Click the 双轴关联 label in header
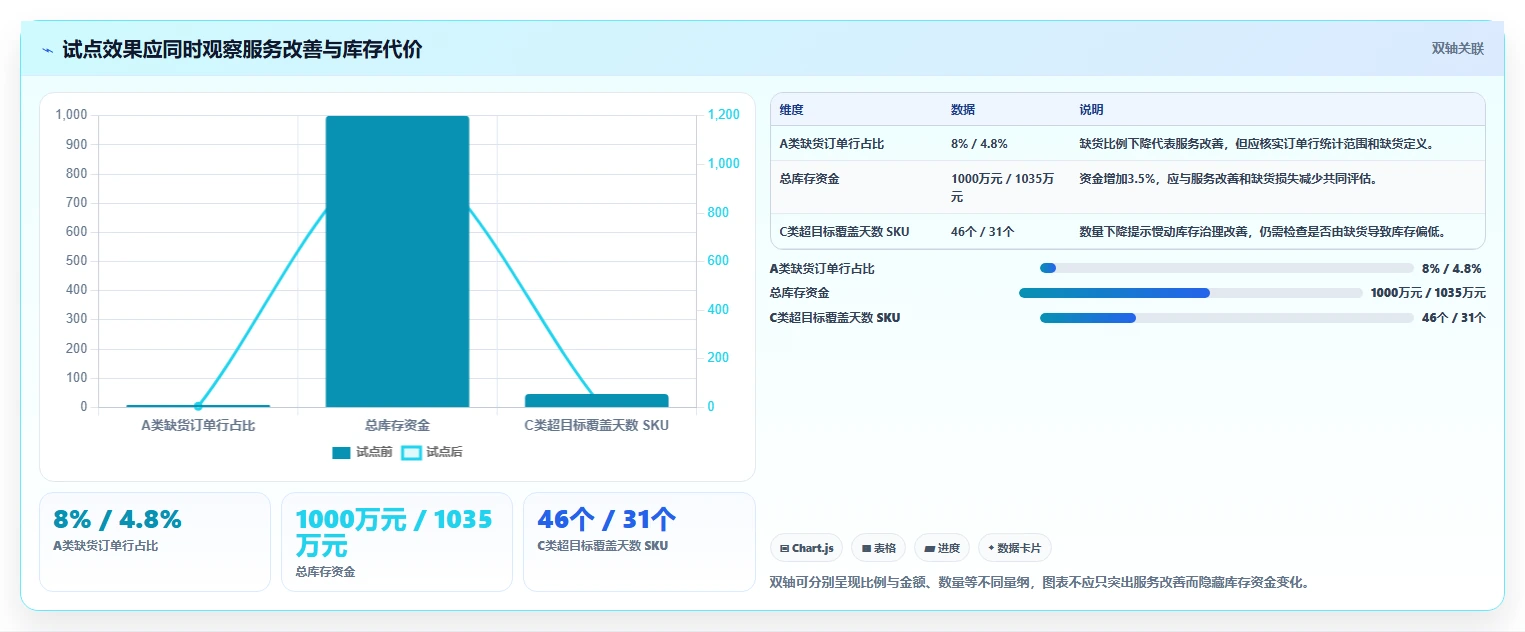The height and width of the screenshot is (632, 1525). (x=1457, y=49)
